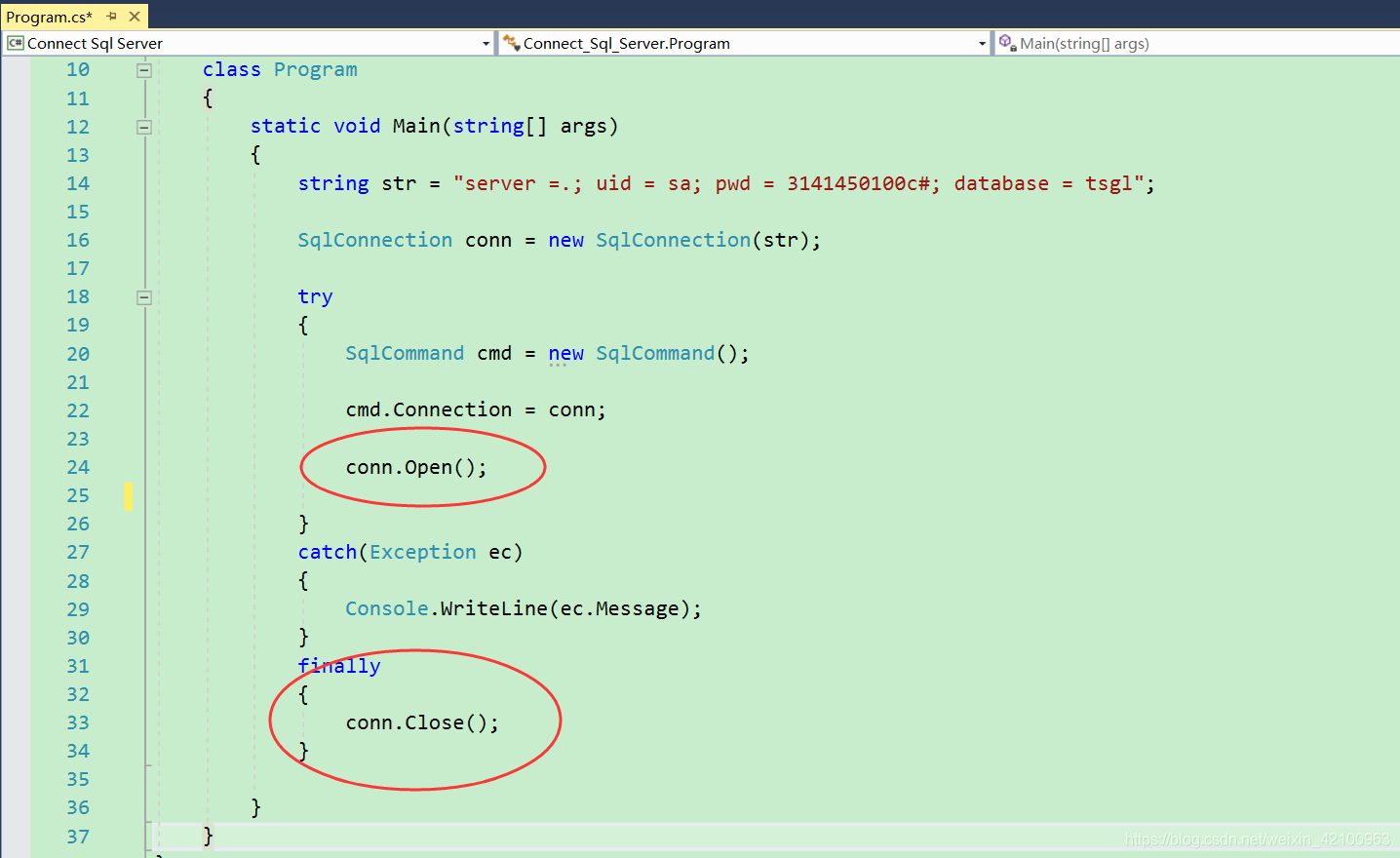Collapse the class Program block
The image size is (1400, 858).
pyautogui.click(x=144, y=70)
